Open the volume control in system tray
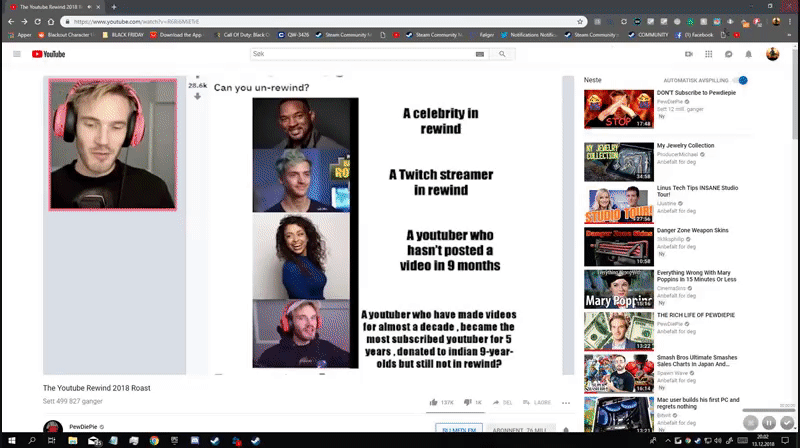800x448 pixels. click(718, 440)
